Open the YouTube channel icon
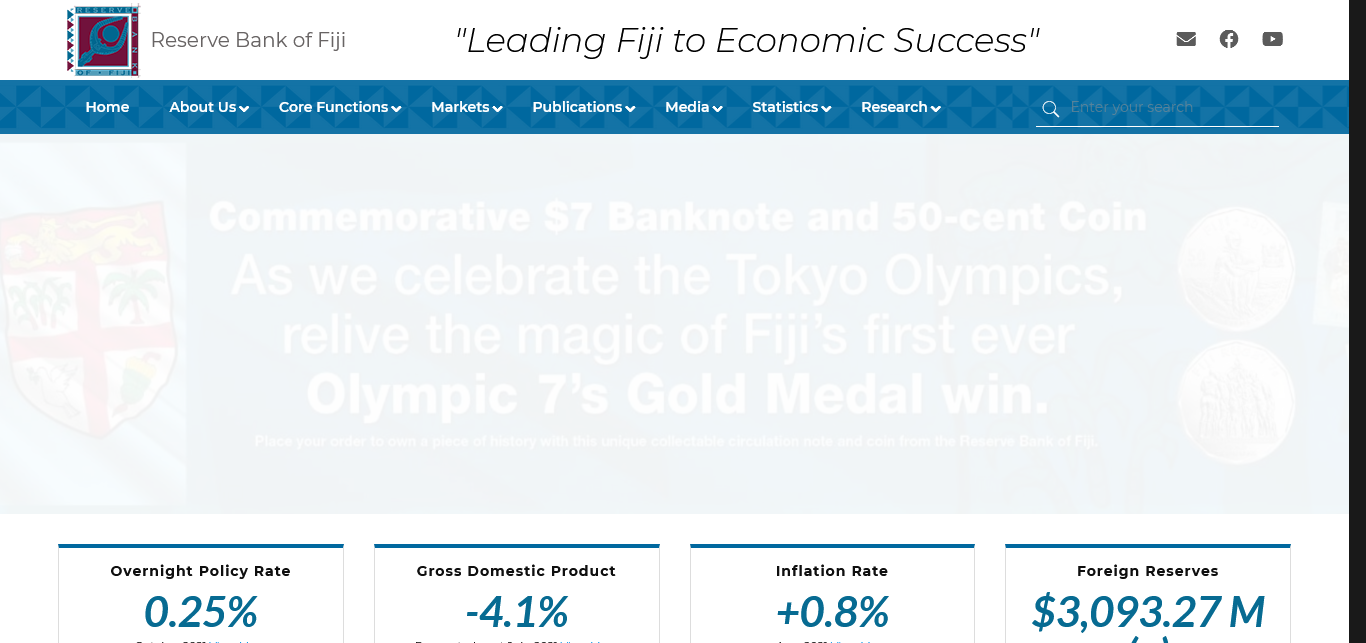 pyautogui.click(x=1272, y=39)
